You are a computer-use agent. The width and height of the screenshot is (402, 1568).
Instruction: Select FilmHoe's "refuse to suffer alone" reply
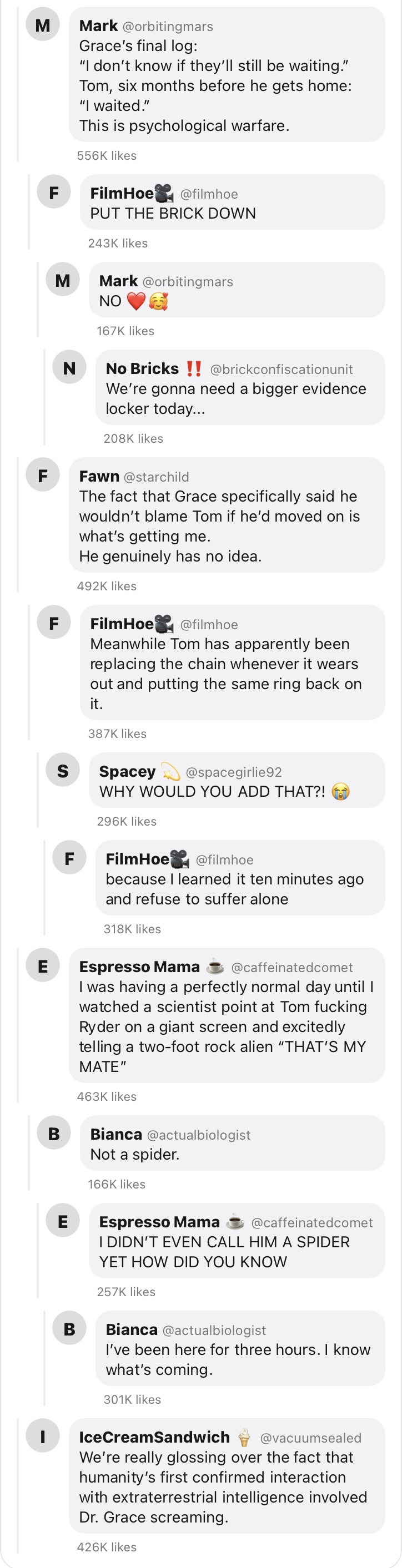(x=240, y=878)
